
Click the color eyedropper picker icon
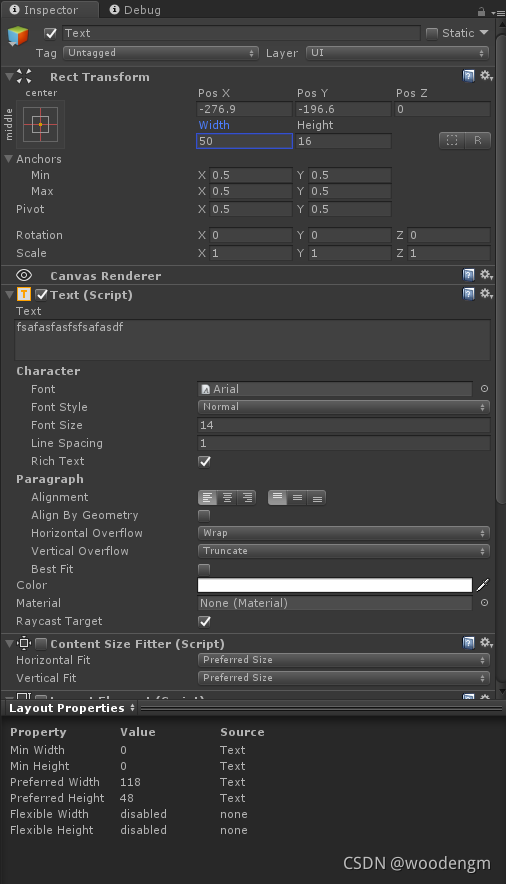[x=483, y=585]
